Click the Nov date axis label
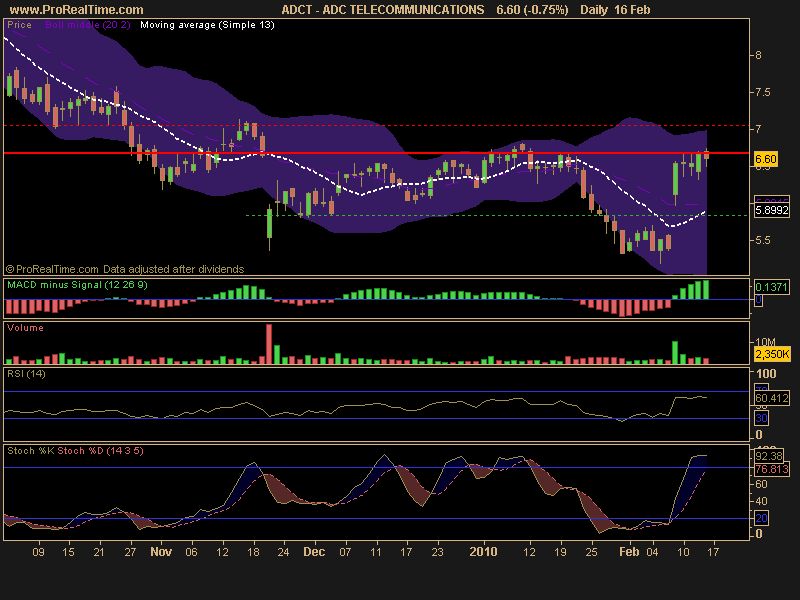 161,552
